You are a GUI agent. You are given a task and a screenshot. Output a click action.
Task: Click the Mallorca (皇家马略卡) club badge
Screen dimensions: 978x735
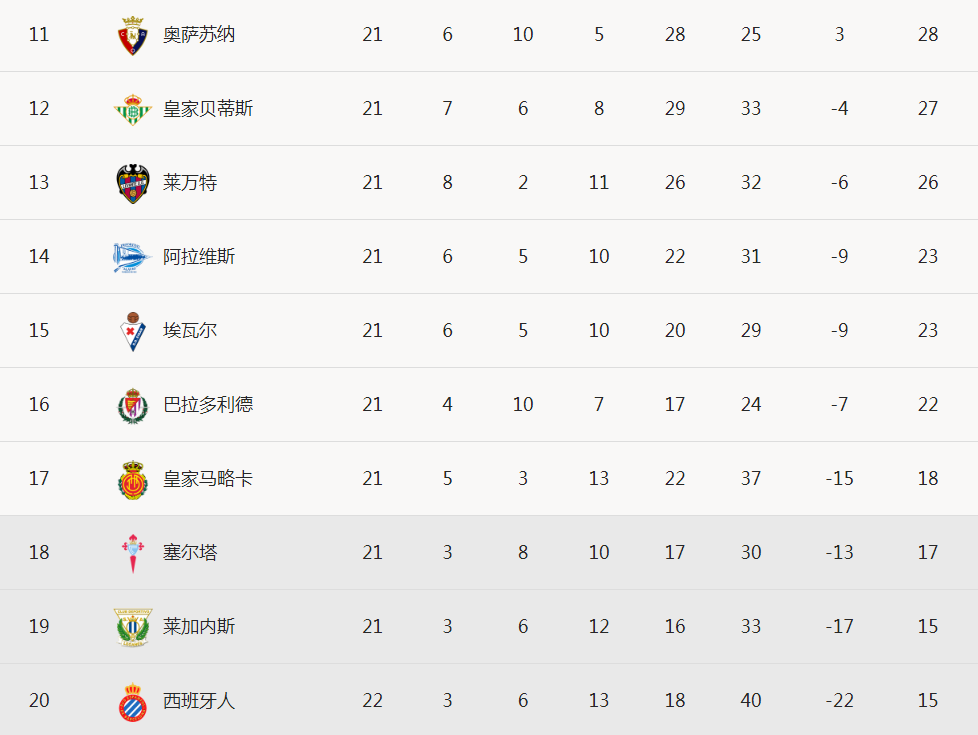tap(133, 479)
